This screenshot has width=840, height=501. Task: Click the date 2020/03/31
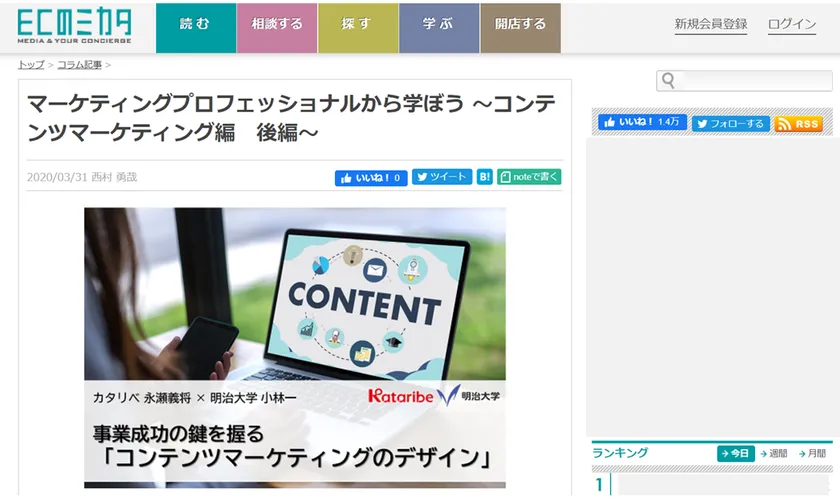57,177
